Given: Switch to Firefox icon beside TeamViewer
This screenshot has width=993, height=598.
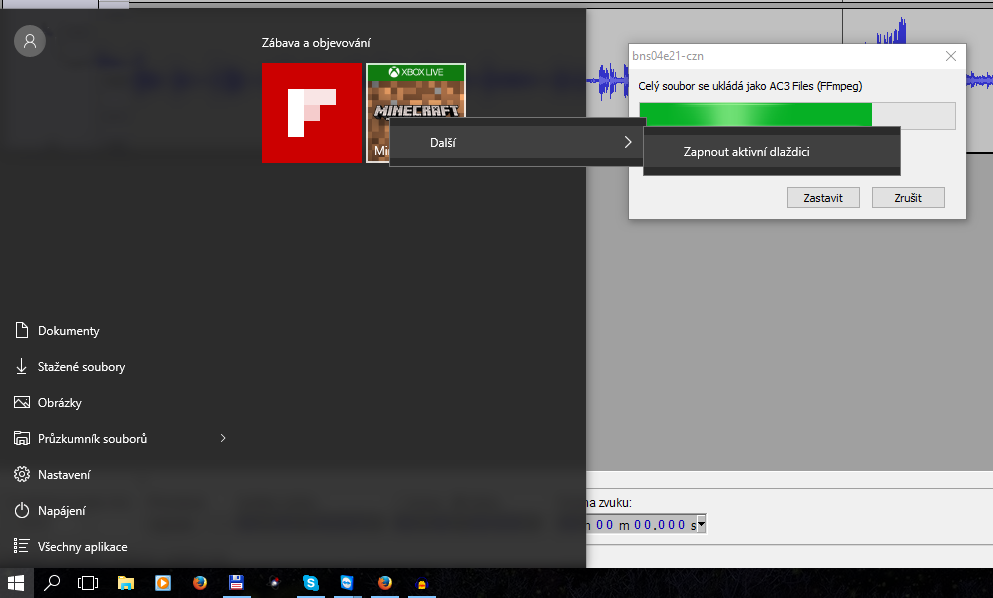Looking at the screenshot, I should pos(384,583).
